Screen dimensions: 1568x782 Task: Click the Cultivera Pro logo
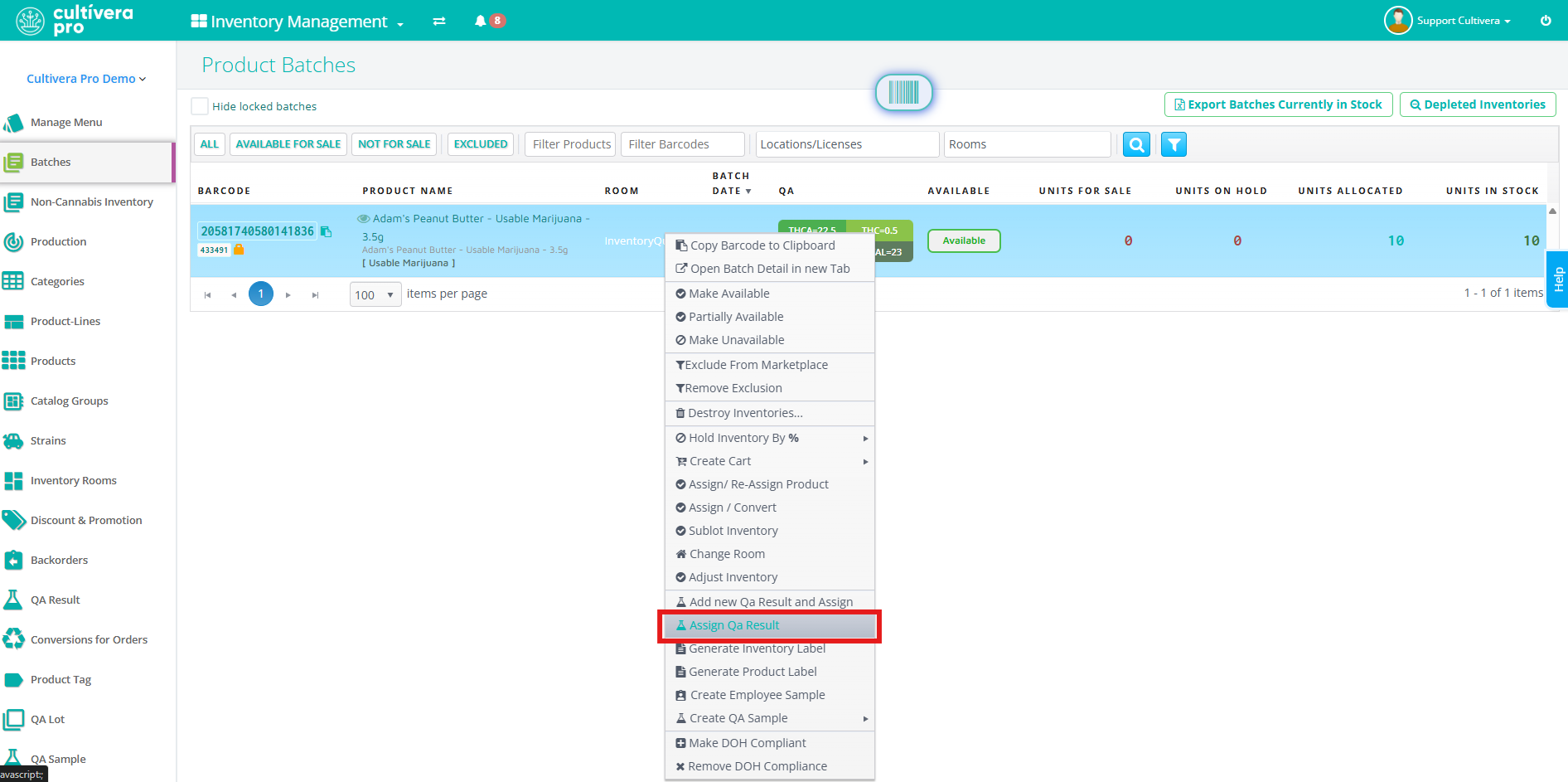click(75, 21)
